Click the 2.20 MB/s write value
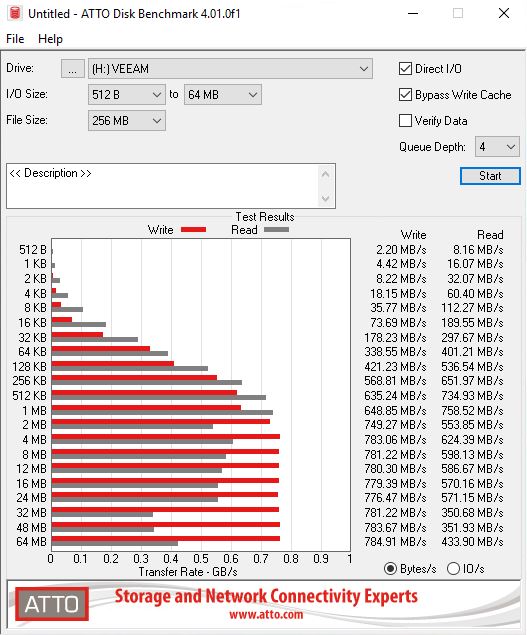Viewport: 527px width, 635px height. [401, 249]
